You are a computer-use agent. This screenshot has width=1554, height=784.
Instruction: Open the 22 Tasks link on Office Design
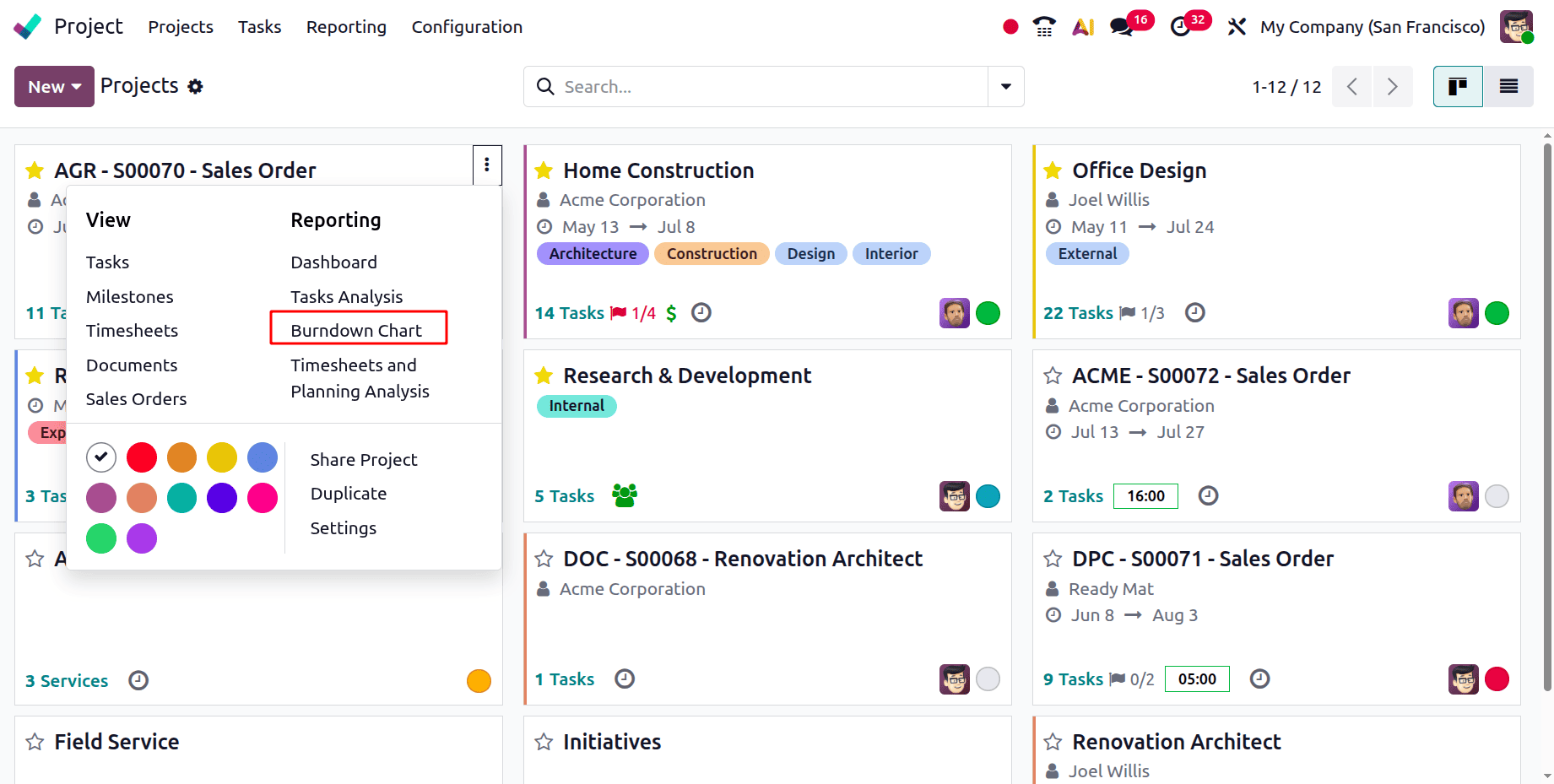[x=1078, y=313]
